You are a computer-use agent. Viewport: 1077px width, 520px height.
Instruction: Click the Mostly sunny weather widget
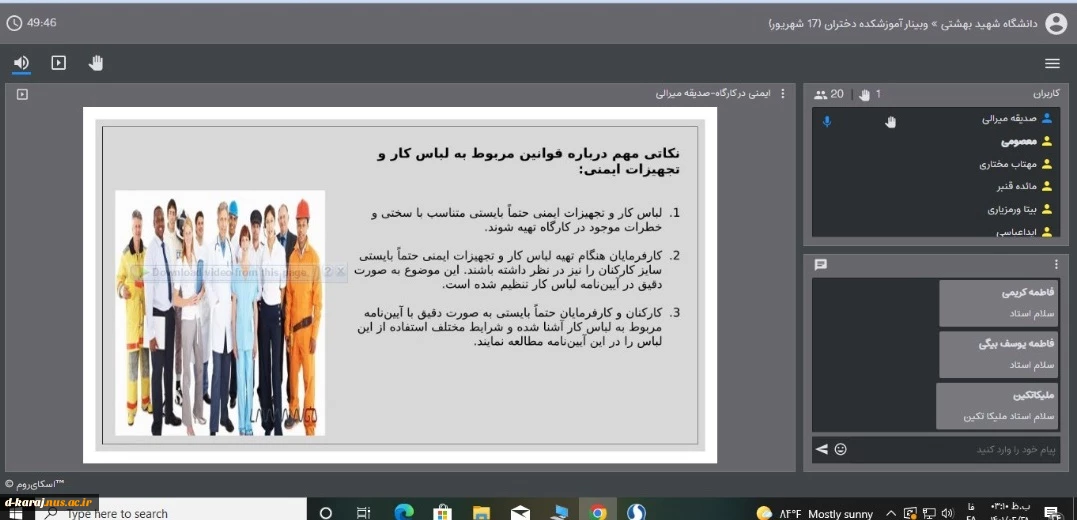click(815, 513)
